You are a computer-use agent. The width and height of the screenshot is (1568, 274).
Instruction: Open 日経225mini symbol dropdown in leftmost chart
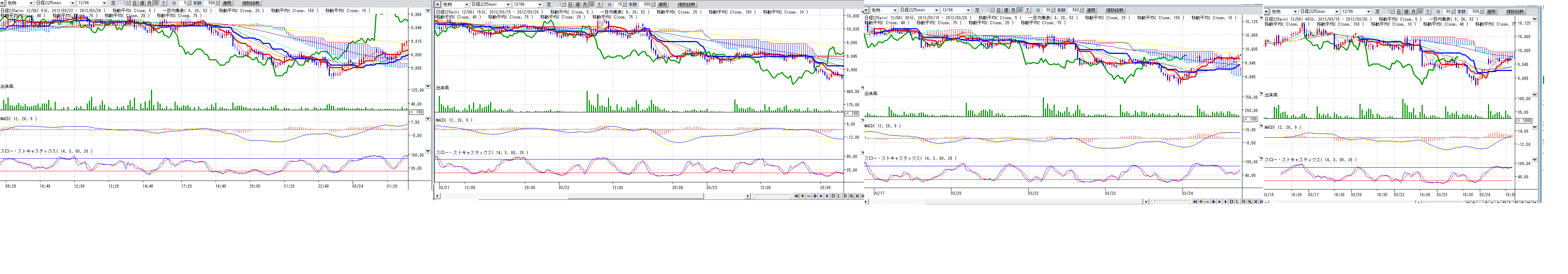pyautogui.click(x=72, y=3)
